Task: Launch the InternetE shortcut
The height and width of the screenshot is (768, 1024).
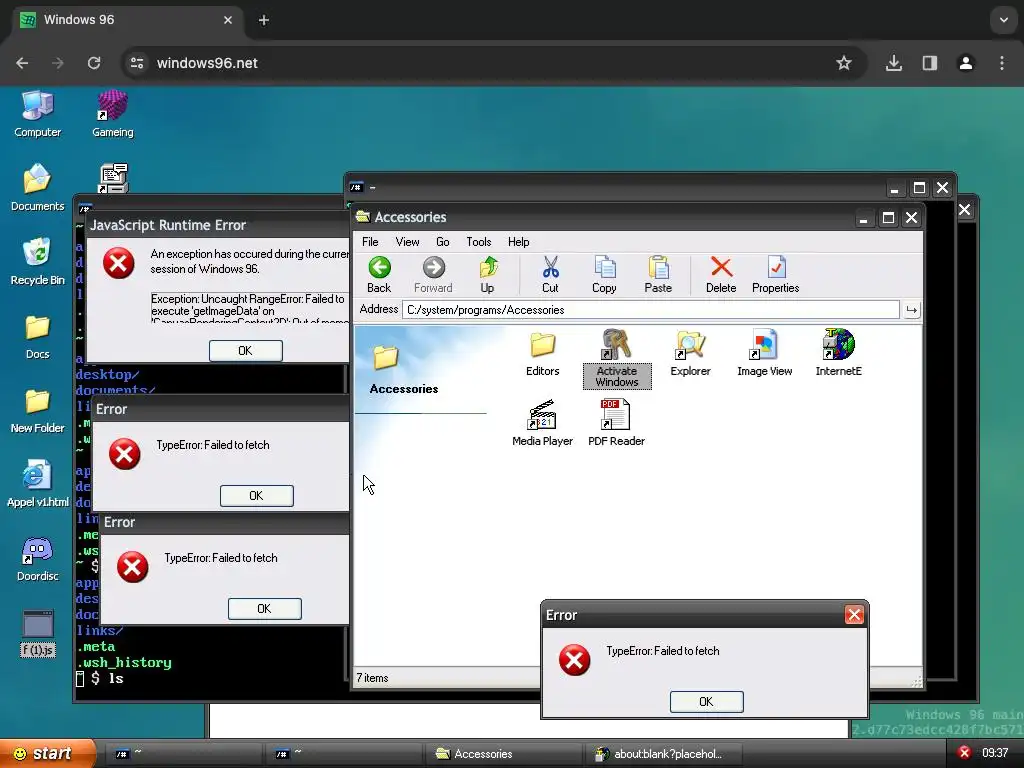Action: click(839, 354)
